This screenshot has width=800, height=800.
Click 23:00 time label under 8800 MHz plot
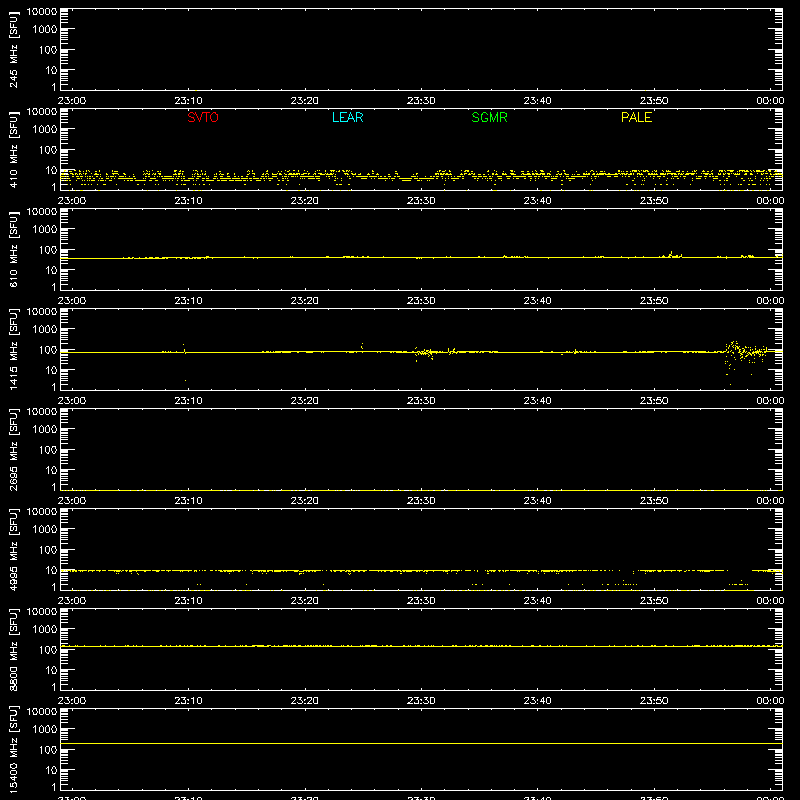pos(72,701)
